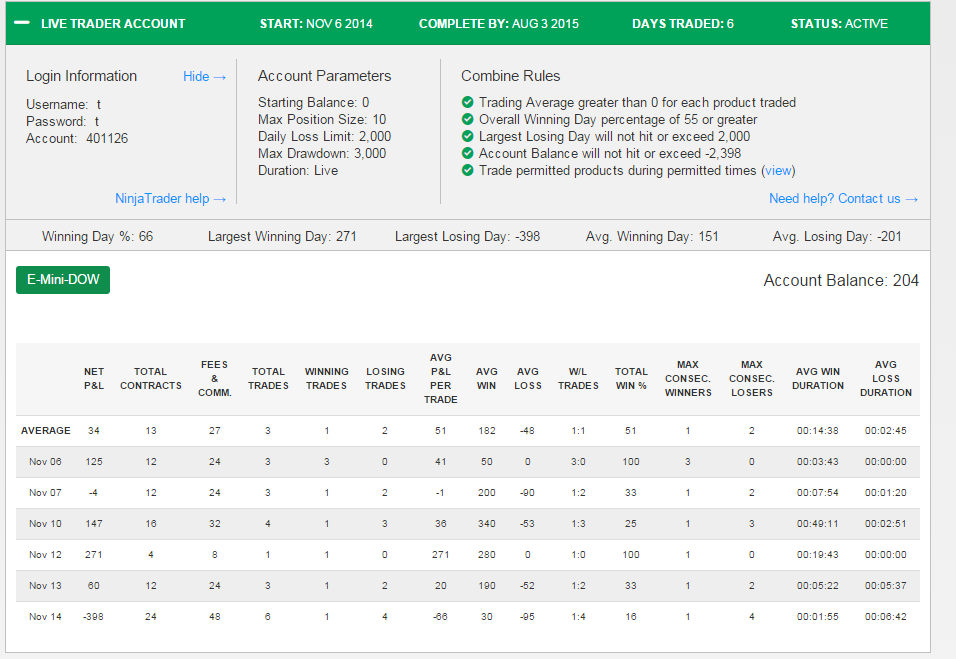Select the Nov 12 row date
The width and height of the screenshot is (956, 659).
pyautogui.click(x=45, y=555)
